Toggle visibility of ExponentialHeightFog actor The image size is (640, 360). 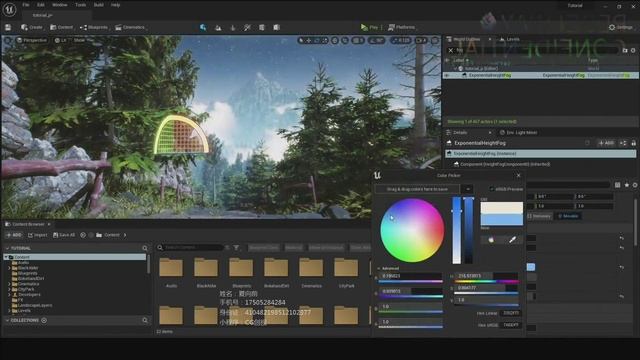pos(447,75)
